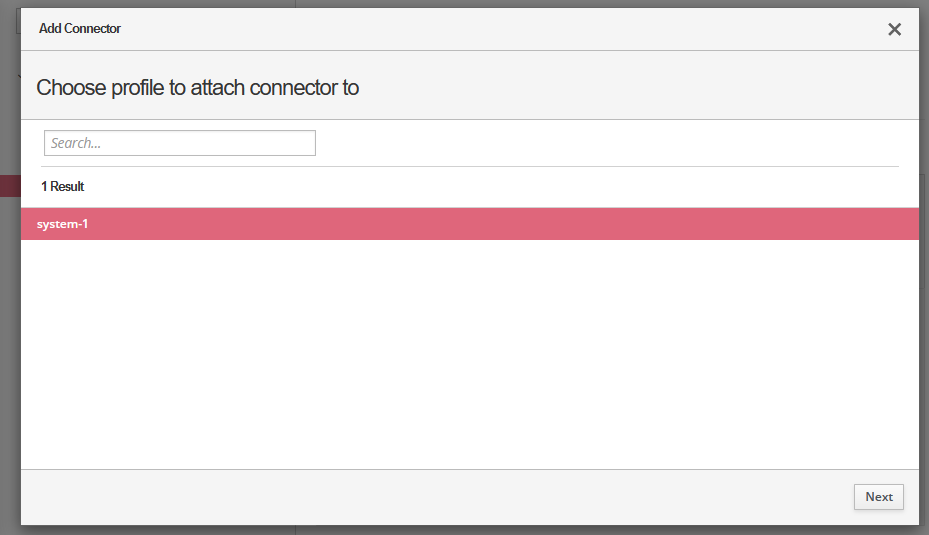Click the system-1 profile name text

tap(62, 224)
